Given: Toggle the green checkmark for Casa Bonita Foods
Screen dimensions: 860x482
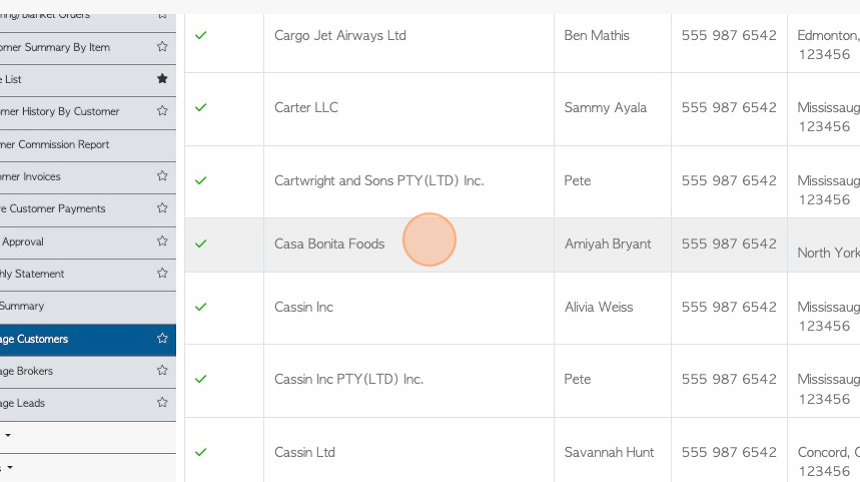Looking at the screenshot, I should tap(201, 243).
